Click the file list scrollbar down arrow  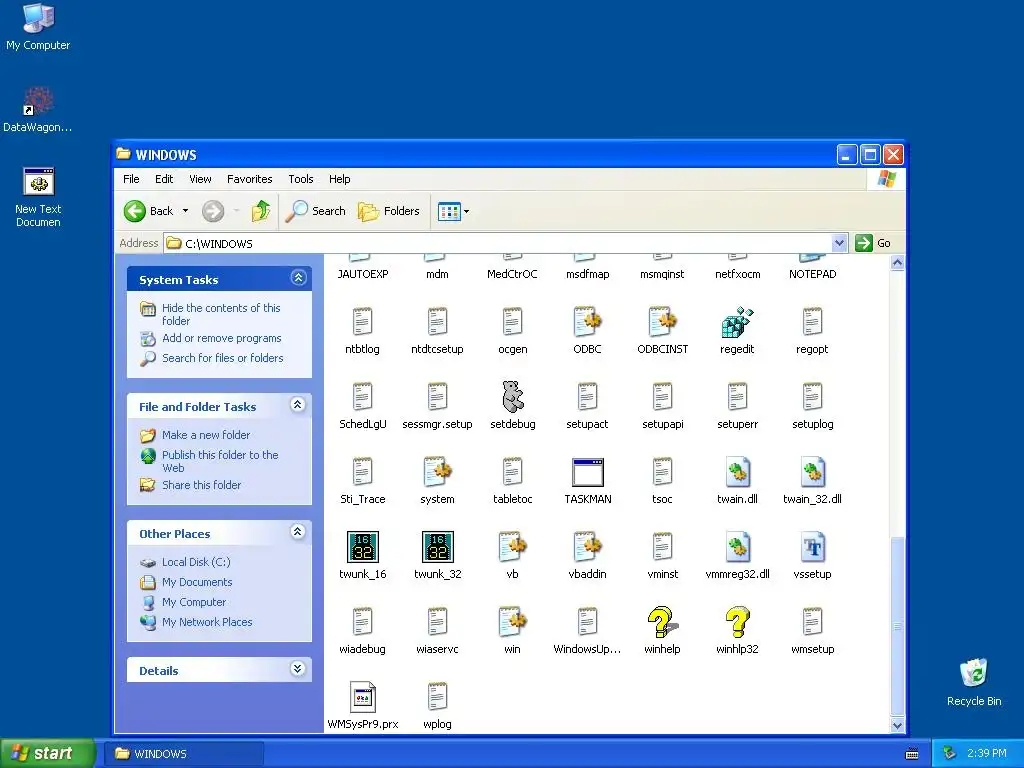tap(897, 725)
